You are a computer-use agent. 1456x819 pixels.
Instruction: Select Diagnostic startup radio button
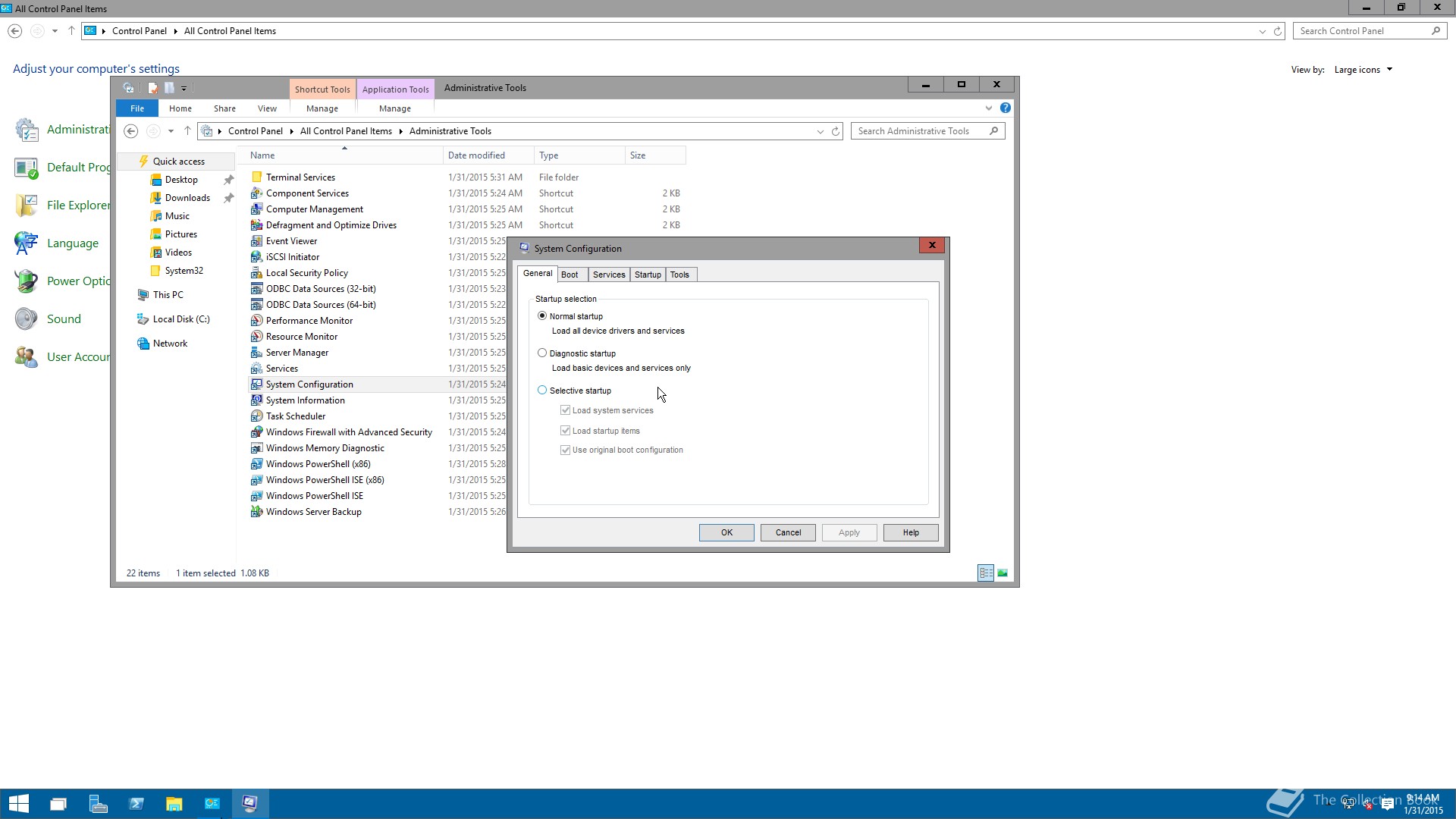point(542,353)
